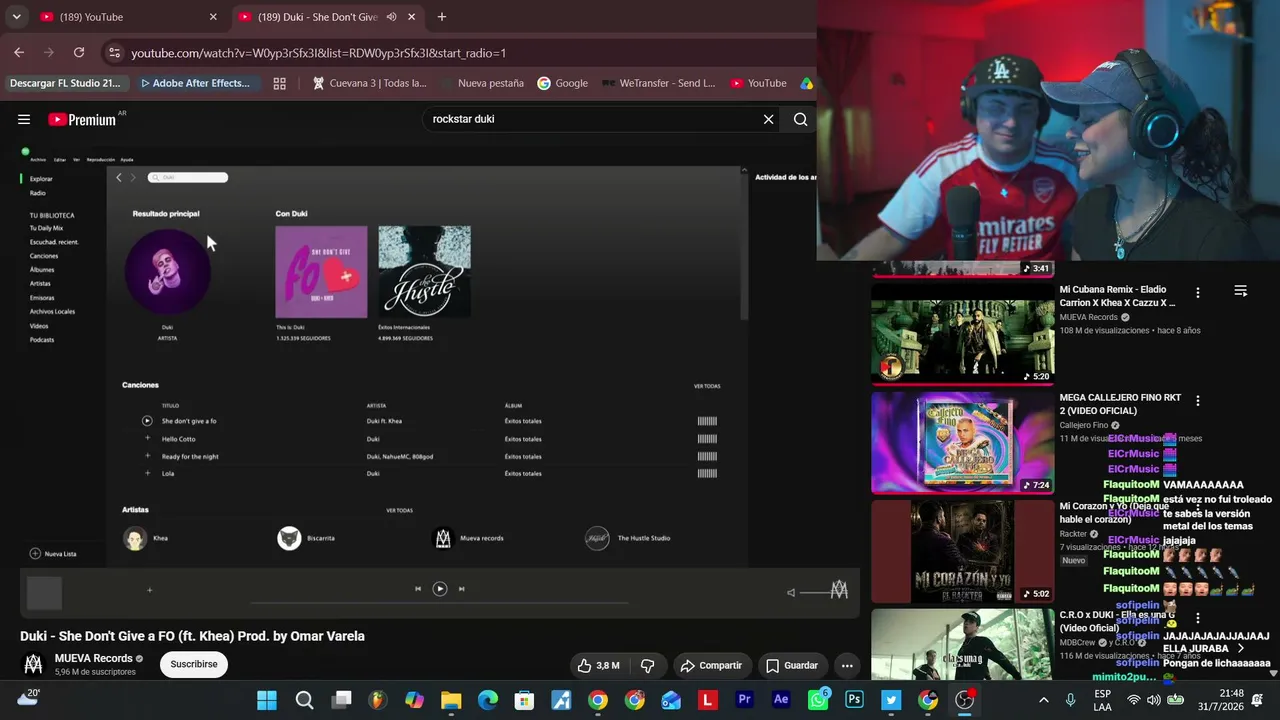Run search with the magnifier button

click(800, 119)
